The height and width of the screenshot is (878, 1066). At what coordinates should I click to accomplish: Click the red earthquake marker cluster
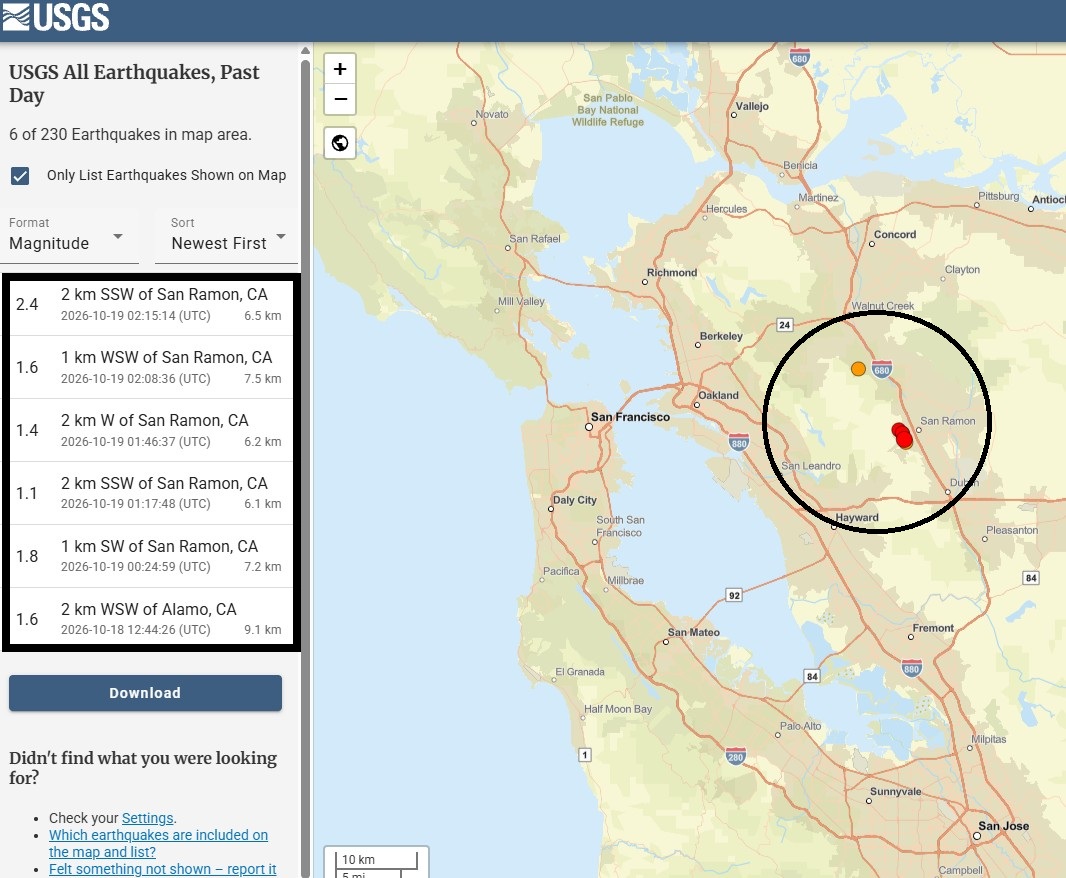[902, 435]
